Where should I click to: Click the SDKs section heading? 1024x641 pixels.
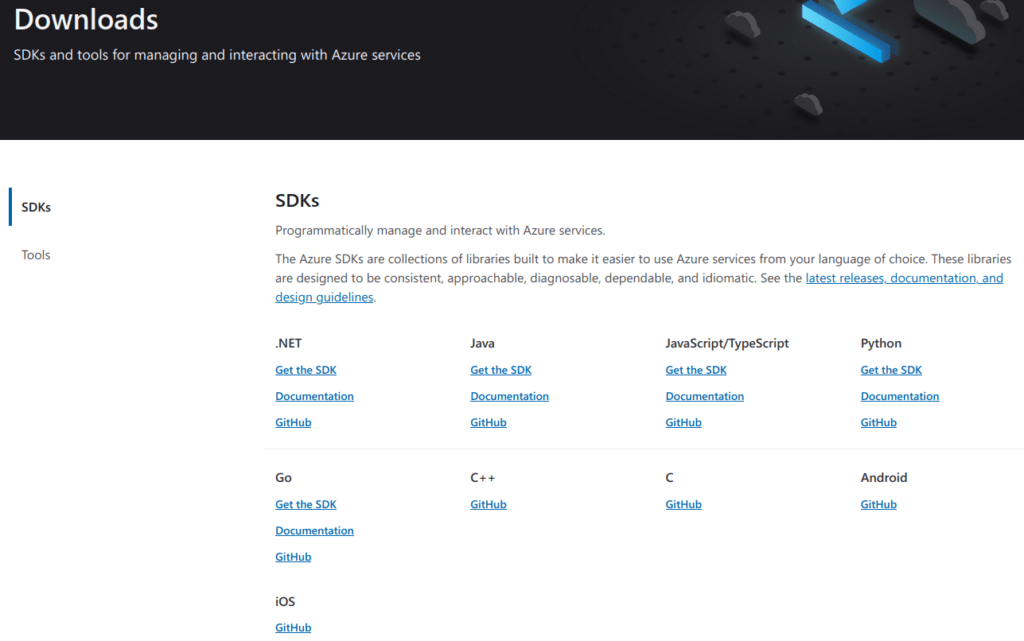(x=297, y=200)
